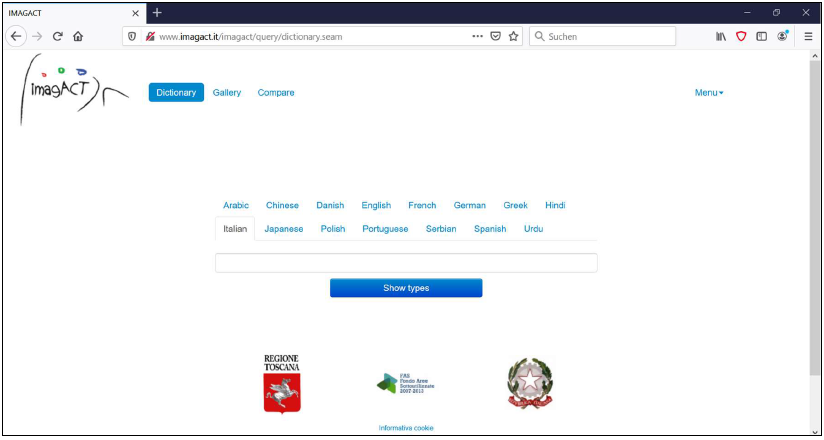Open the Compare section
This screenshot has width=824, height=440.
coord(276,93)
